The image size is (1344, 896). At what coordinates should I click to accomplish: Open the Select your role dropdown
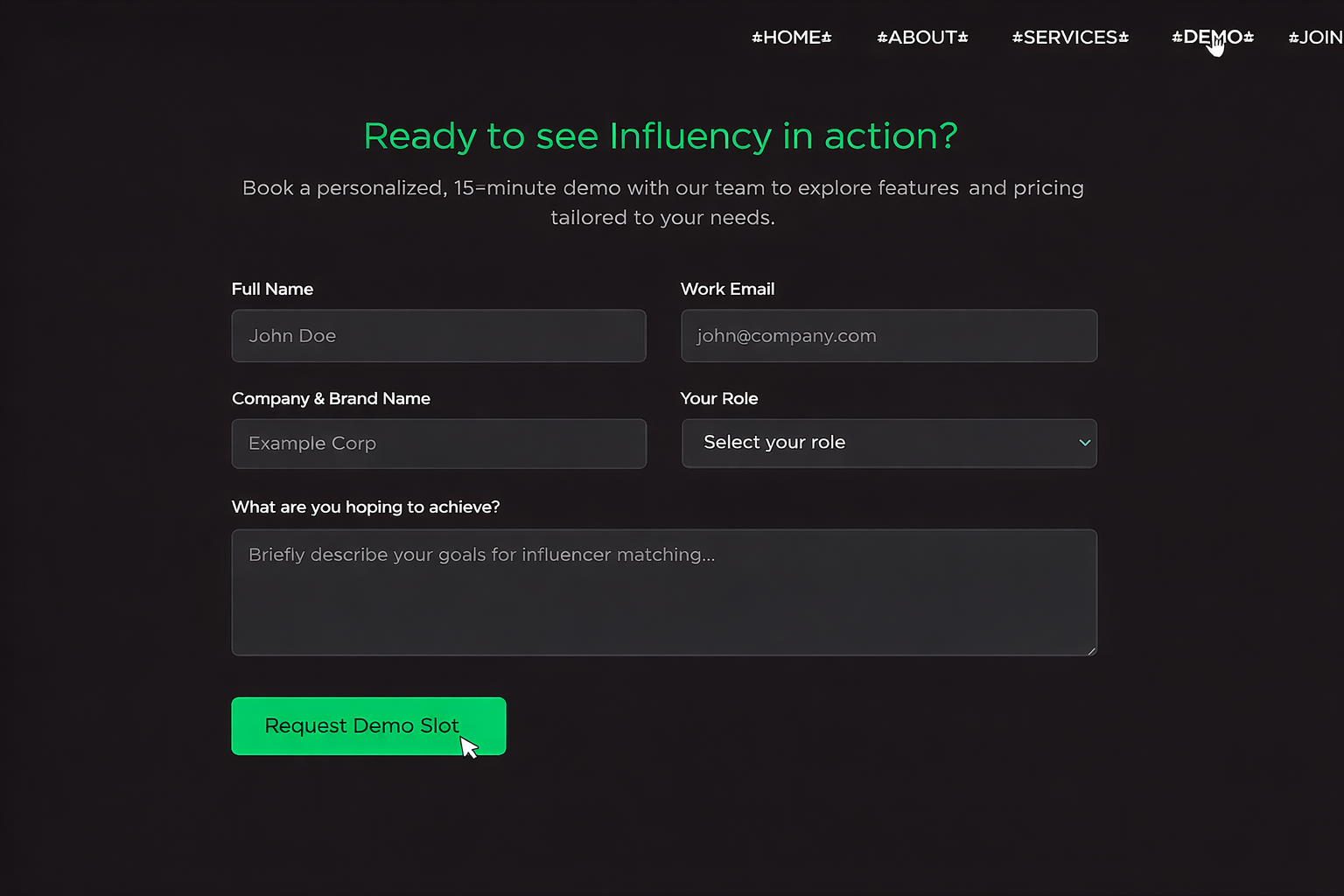click(875, 443)
